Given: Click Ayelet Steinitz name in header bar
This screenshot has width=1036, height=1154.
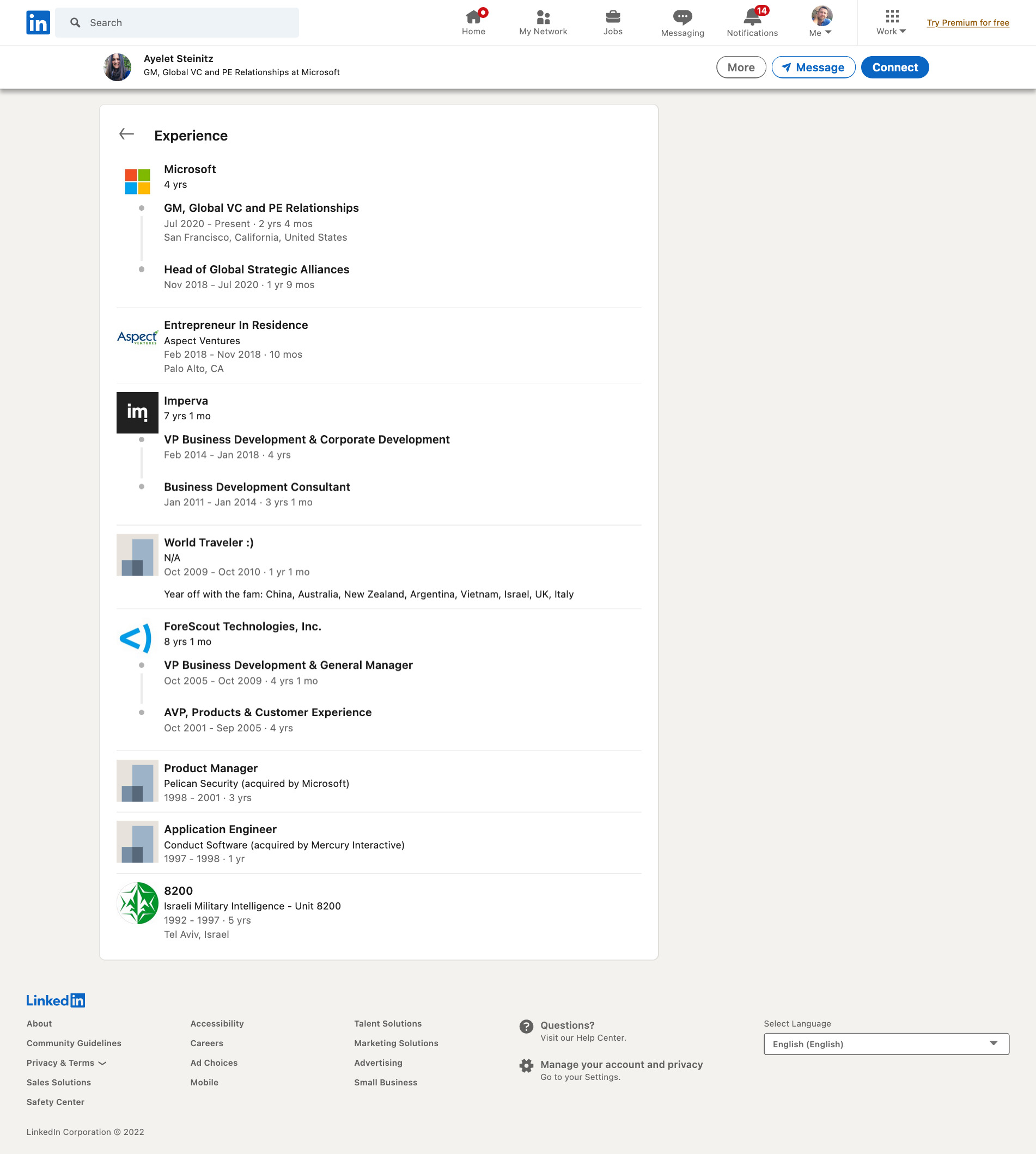Looking at the screenshot, I should 178,59.
